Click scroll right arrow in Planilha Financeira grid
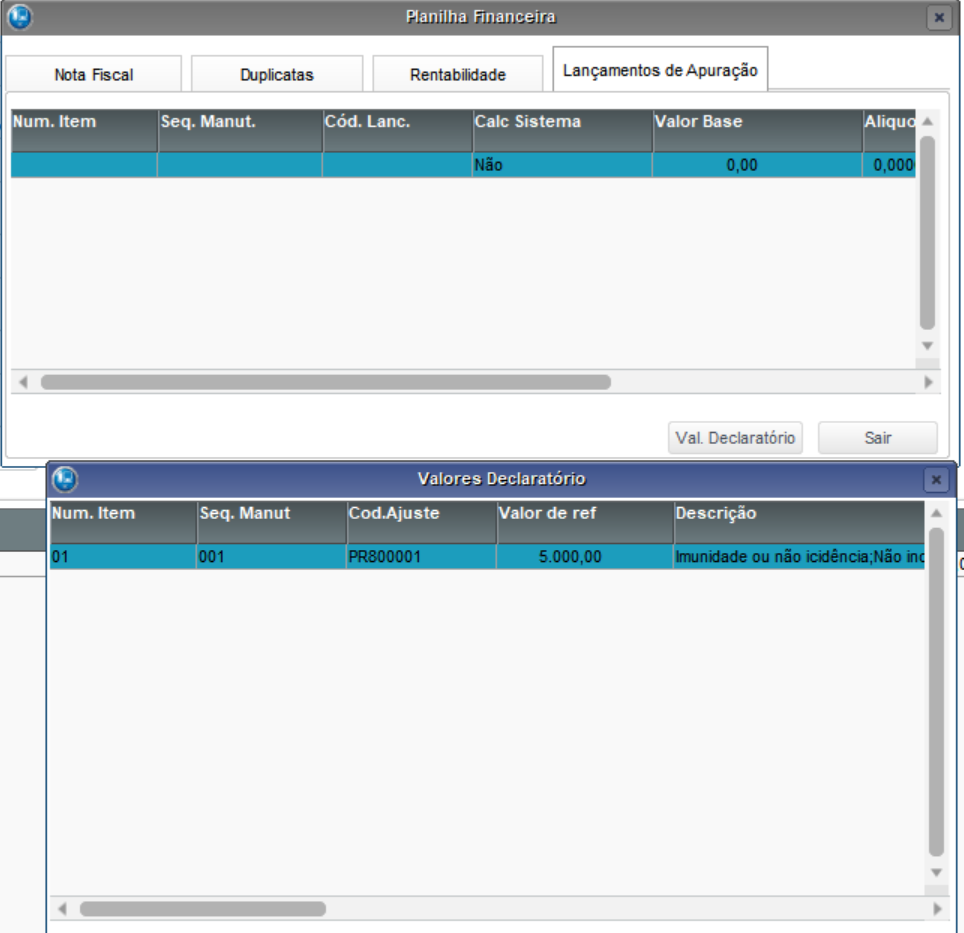The image size is (964, 933). 928,382
